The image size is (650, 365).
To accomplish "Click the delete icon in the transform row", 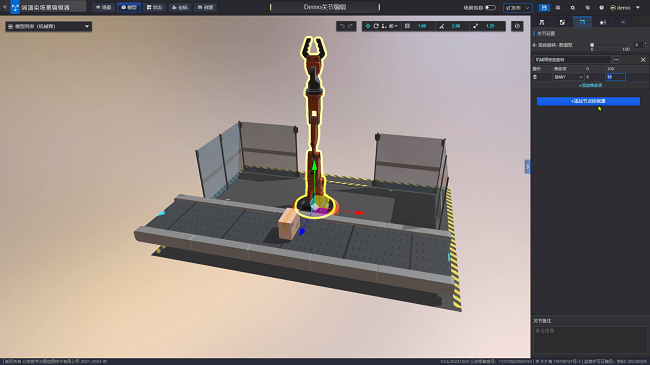I will coord(535,77).
